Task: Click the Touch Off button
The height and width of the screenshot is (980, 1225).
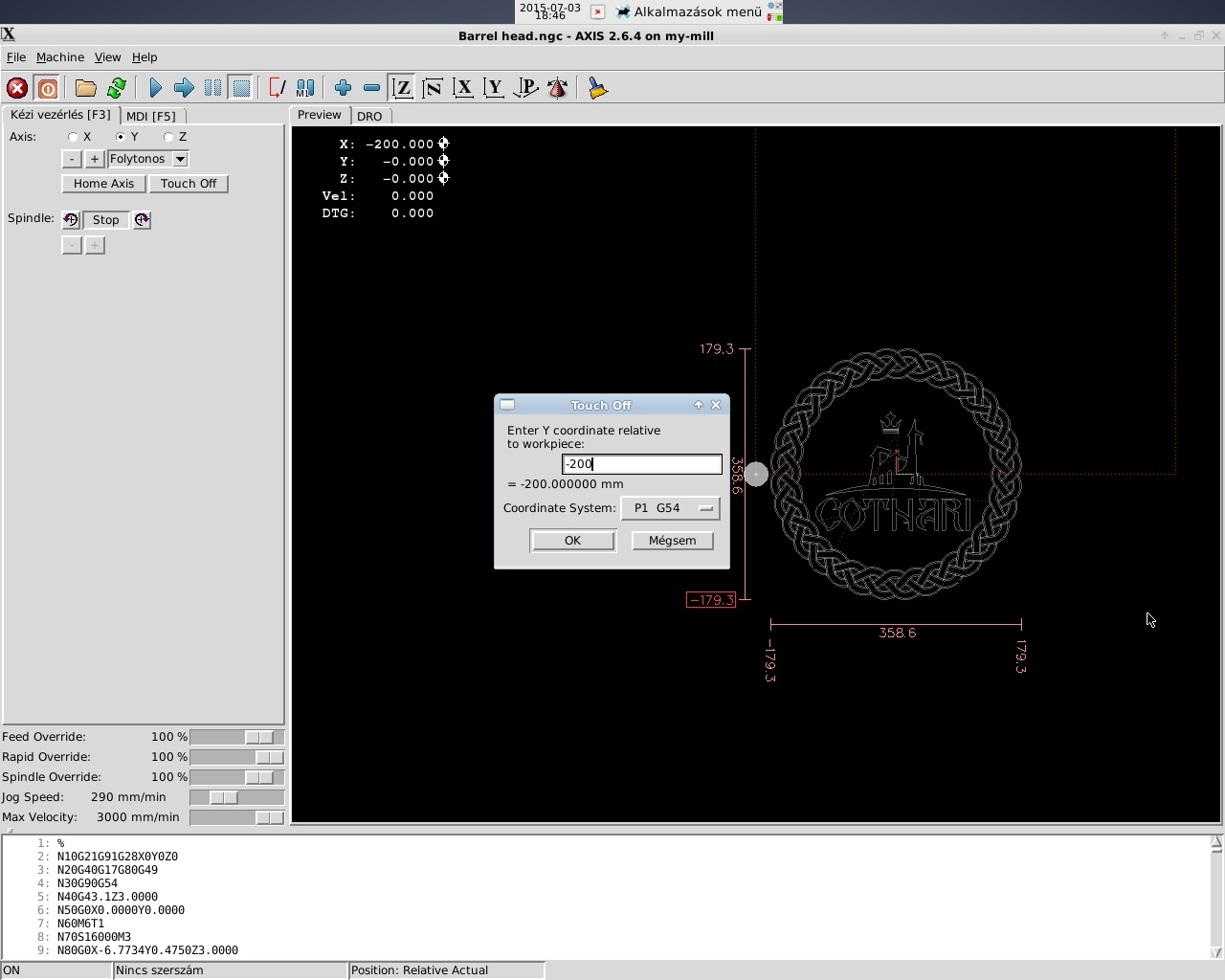Action: click(189, 184)
